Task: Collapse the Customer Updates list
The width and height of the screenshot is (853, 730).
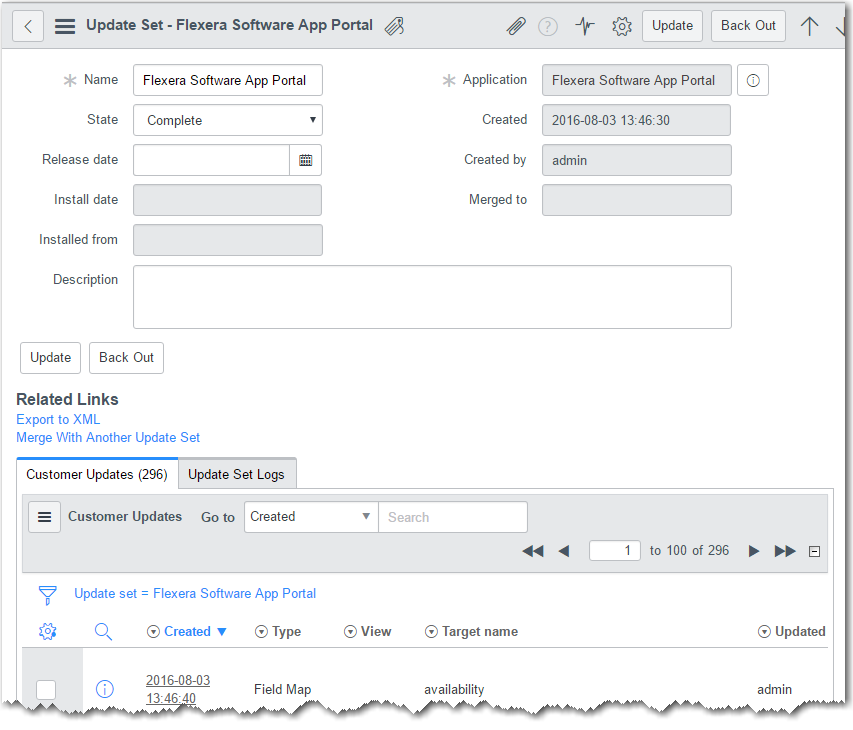Action: pyautogui.click(x=814, y=552)
